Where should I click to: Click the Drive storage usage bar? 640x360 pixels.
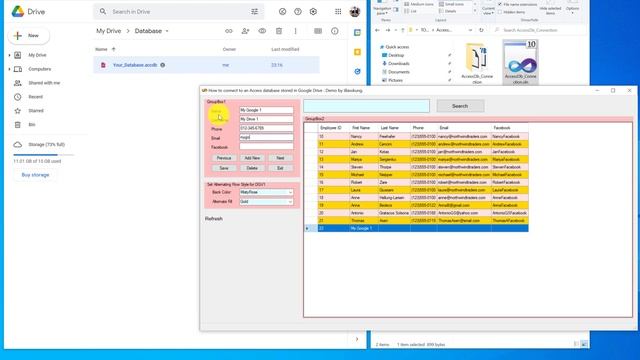pos(44,155)
